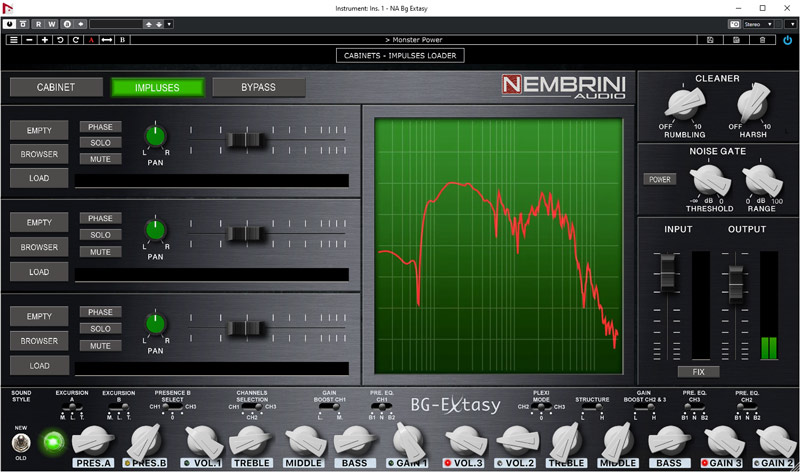Click the trash icon to delete preset
Image resolution: width=800 pixels, height=472 pixels.
[x=762, y=40]
